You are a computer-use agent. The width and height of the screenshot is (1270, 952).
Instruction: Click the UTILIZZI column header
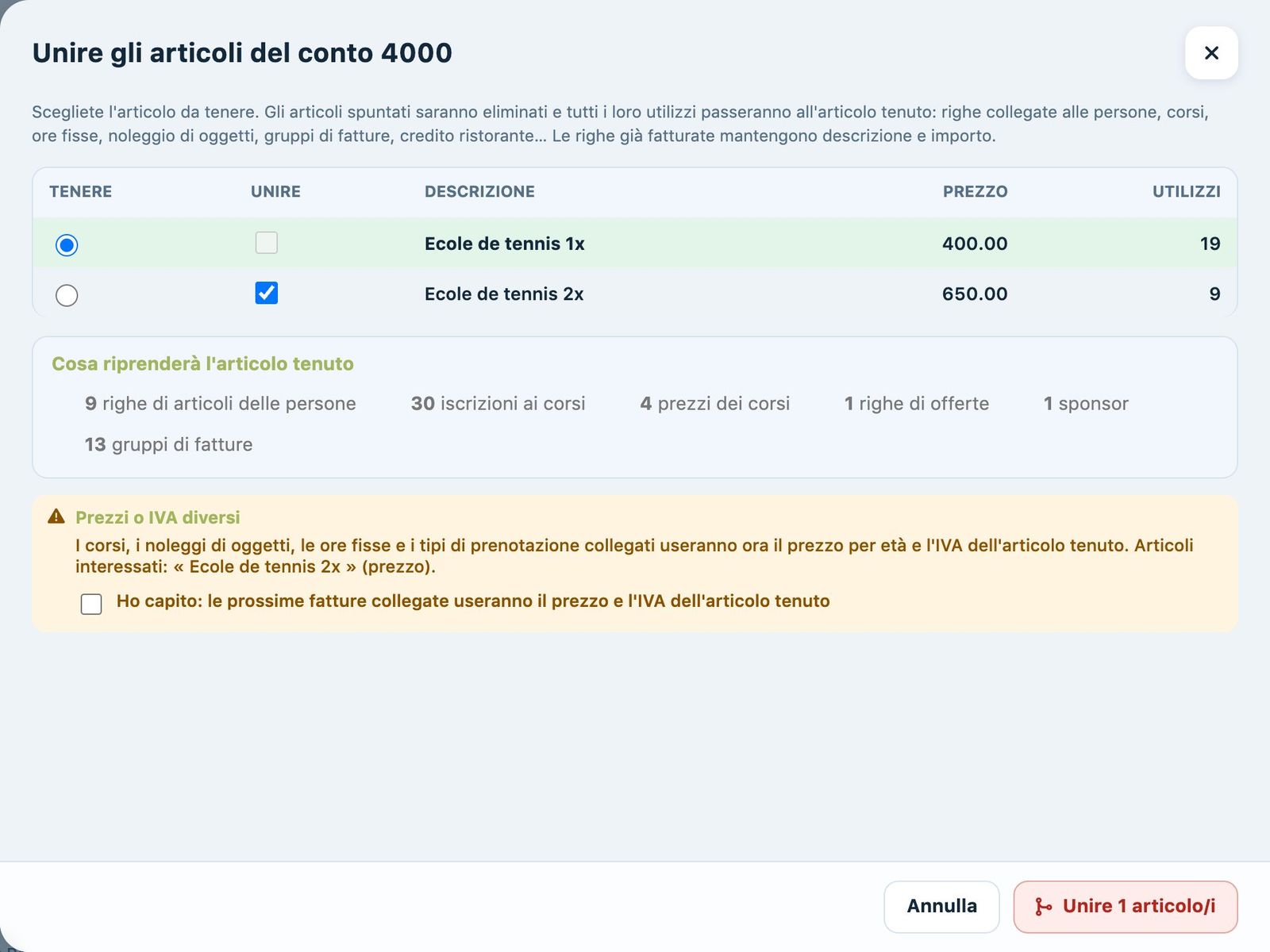click(1187, 192)
